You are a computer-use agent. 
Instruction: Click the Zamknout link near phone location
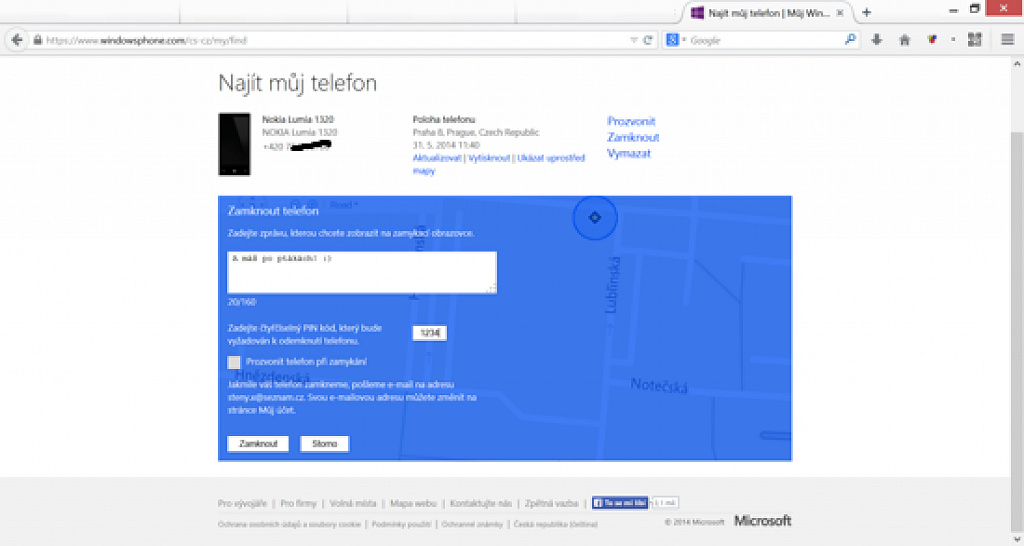pyautogui.click(x=633, y=137)
